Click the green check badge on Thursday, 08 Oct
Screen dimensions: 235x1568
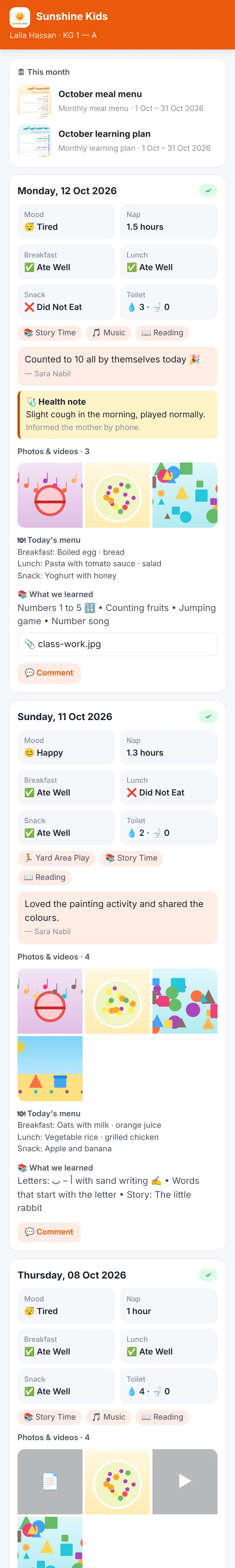208,1275
